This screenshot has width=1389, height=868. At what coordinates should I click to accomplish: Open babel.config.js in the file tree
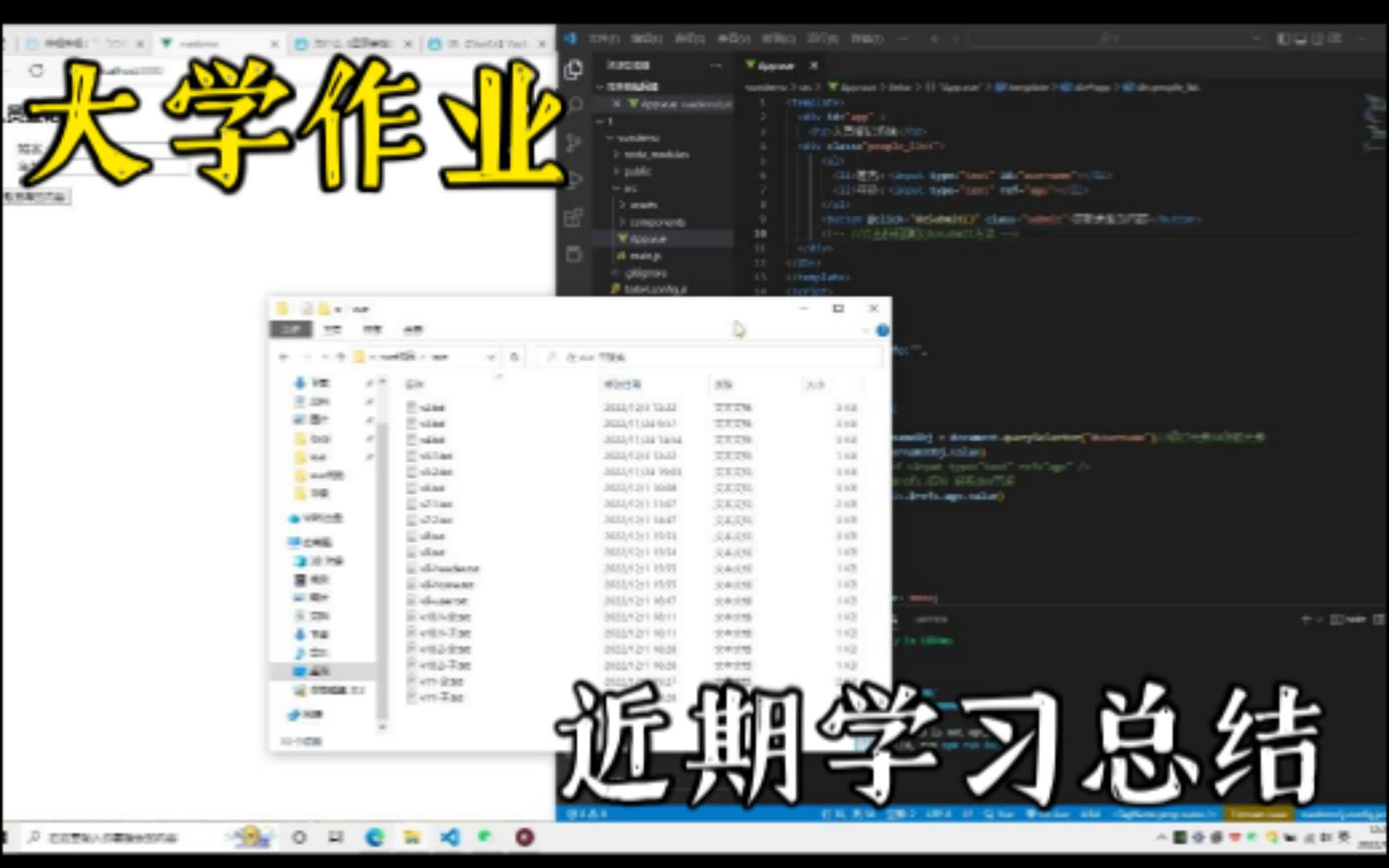[x=655, y=289]
